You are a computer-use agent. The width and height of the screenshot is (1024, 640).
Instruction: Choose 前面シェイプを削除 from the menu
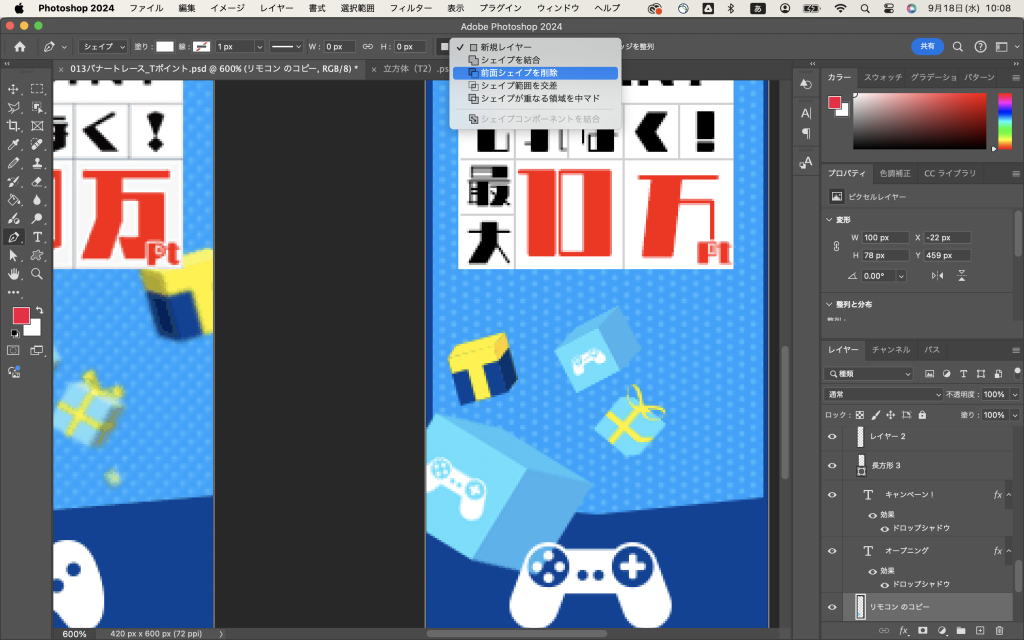(519, 73)
